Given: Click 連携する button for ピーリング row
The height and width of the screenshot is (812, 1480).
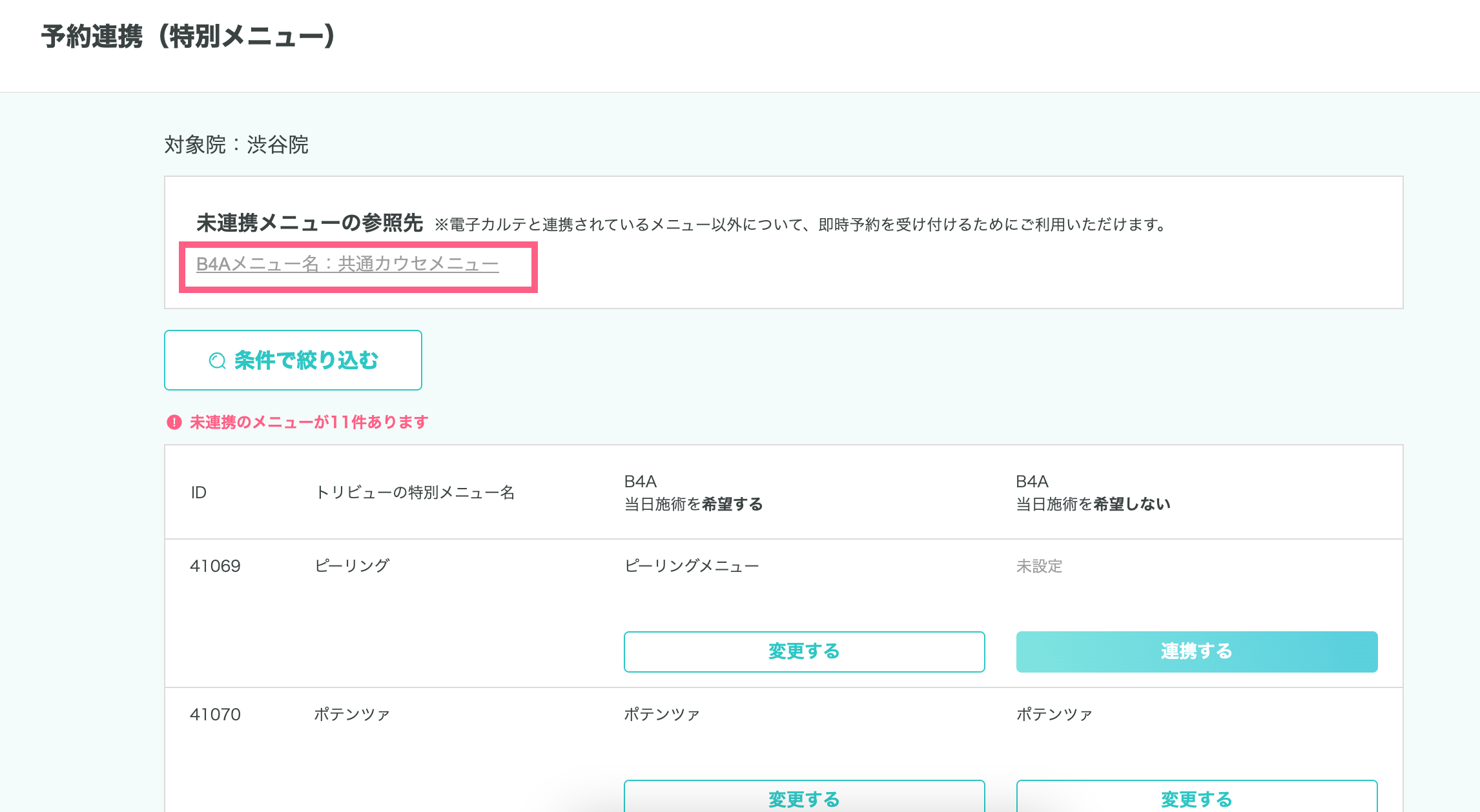Looking at the screenshot, I should [1197, 651].
